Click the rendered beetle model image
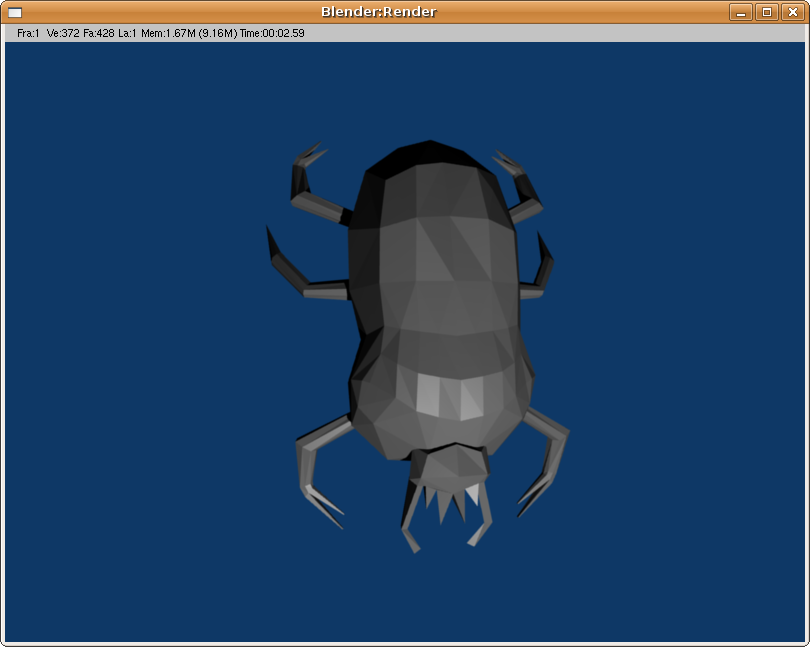The image size is (810, 647). click(417, 346)
